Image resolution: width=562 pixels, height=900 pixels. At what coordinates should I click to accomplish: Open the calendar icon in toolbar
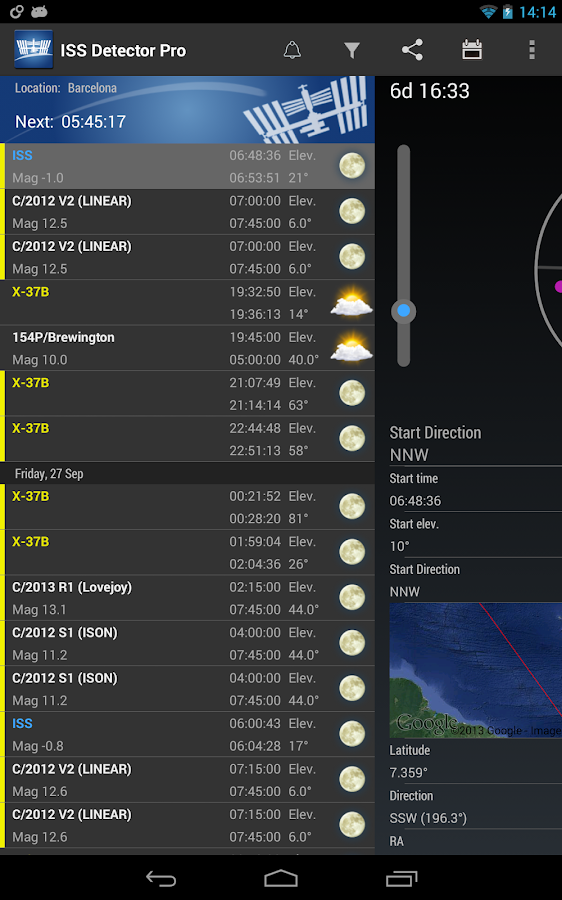pos(472,50)
